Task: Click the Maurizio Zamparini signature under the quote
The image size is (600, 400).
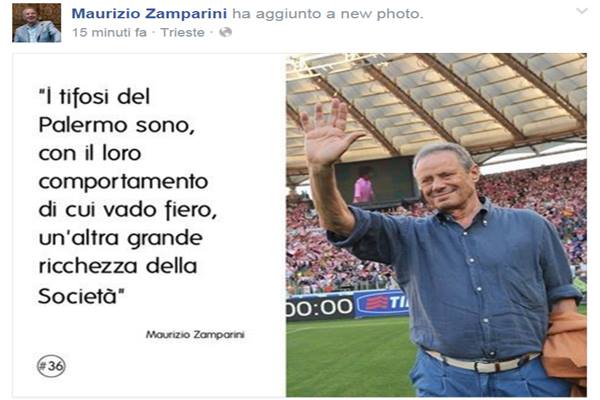Action: [195, 335]
